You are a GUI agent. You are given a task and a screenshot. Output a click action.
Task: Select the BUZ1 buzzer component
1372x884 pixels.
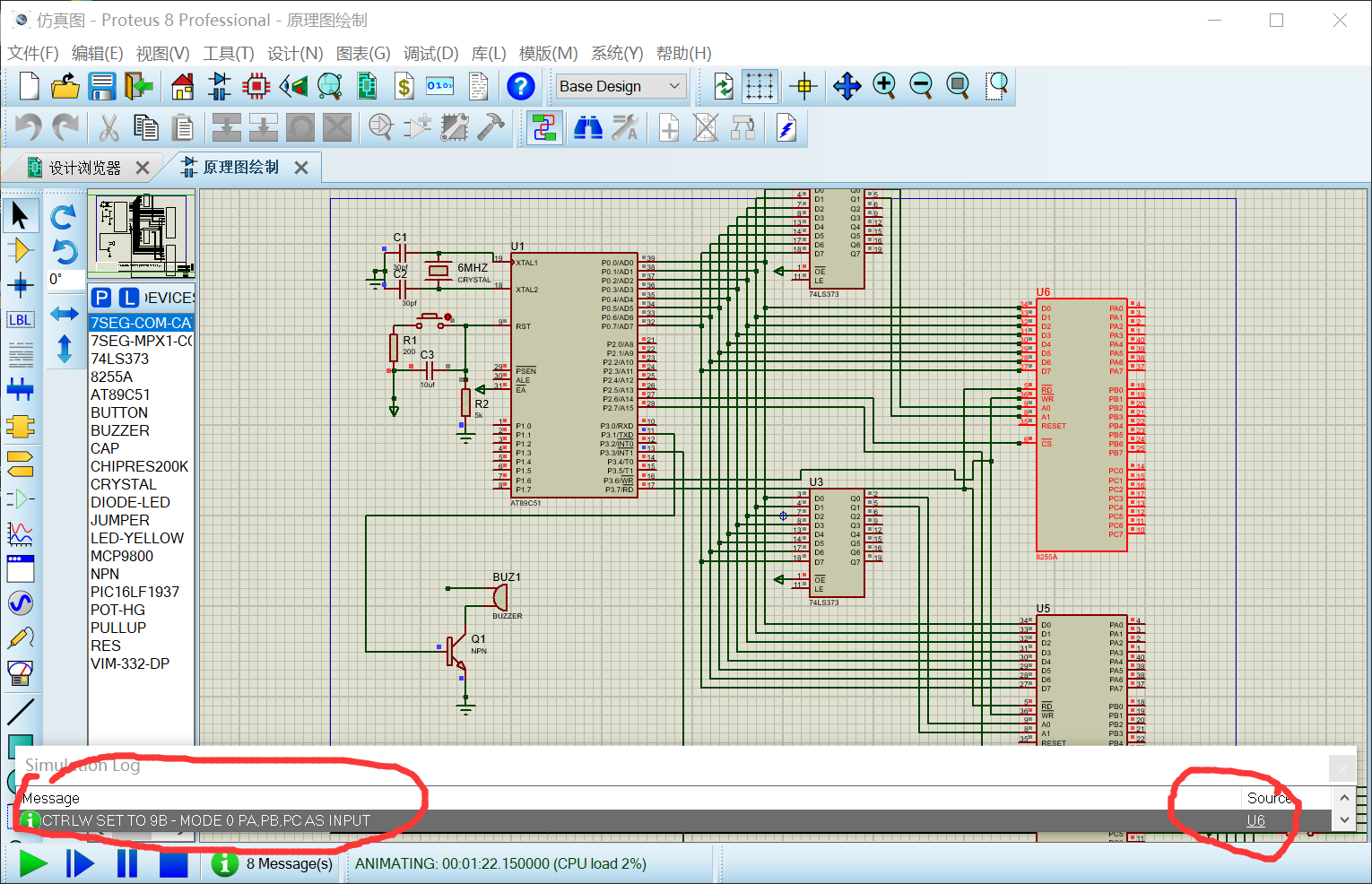coord(500,597)
